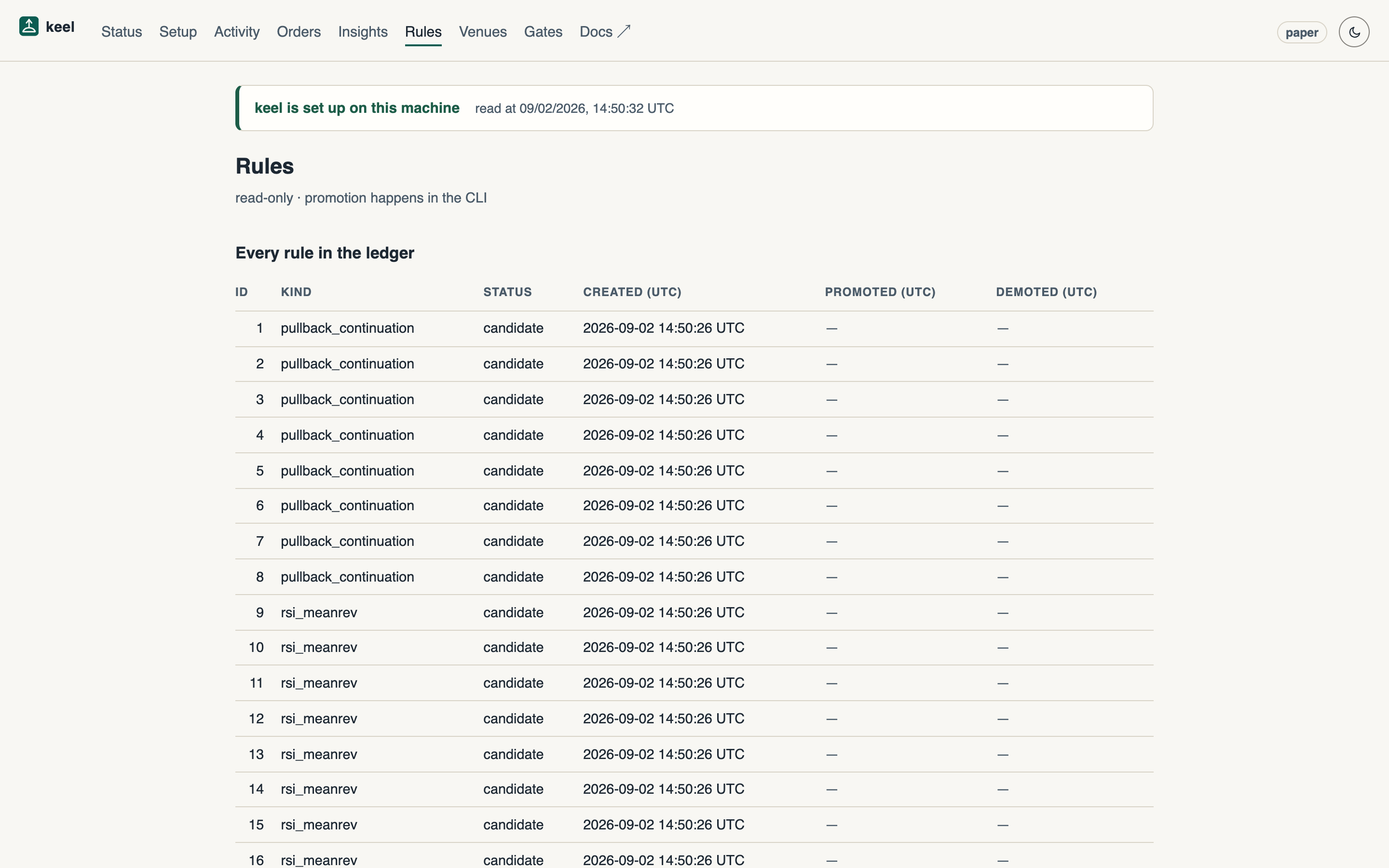
Task: Click the paper mode badge
Action: [1301, 33]
